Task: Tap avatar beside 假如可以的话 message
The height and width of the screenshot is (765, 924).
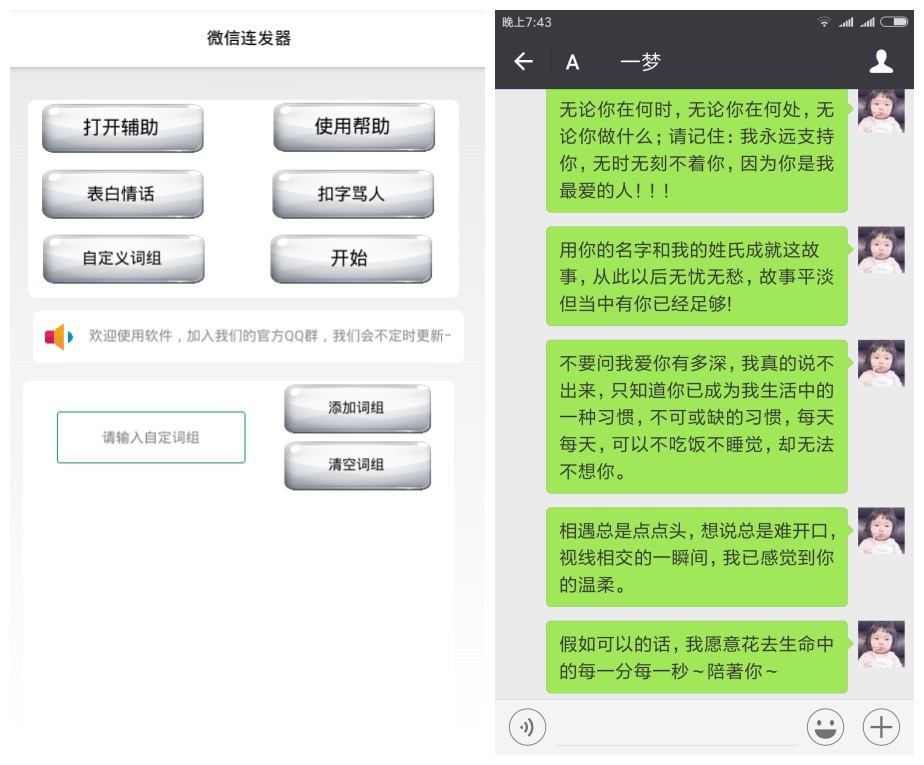Action: click(x=881, y=644)
